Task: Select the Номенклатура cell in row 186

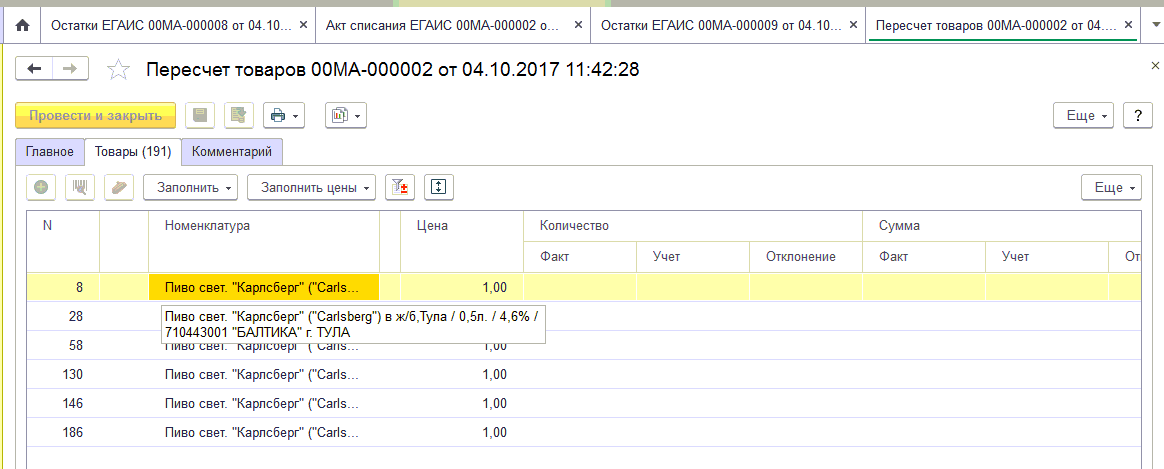Action: (264, 432)
